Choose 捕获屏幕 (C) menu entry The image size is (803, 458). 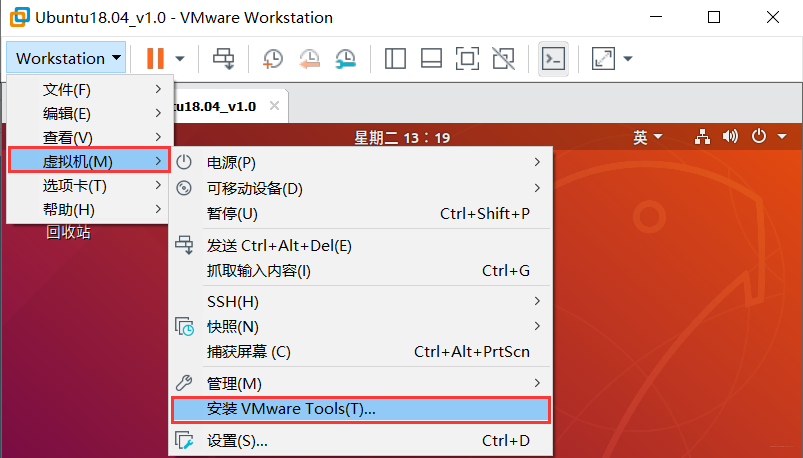pos(361,351)
